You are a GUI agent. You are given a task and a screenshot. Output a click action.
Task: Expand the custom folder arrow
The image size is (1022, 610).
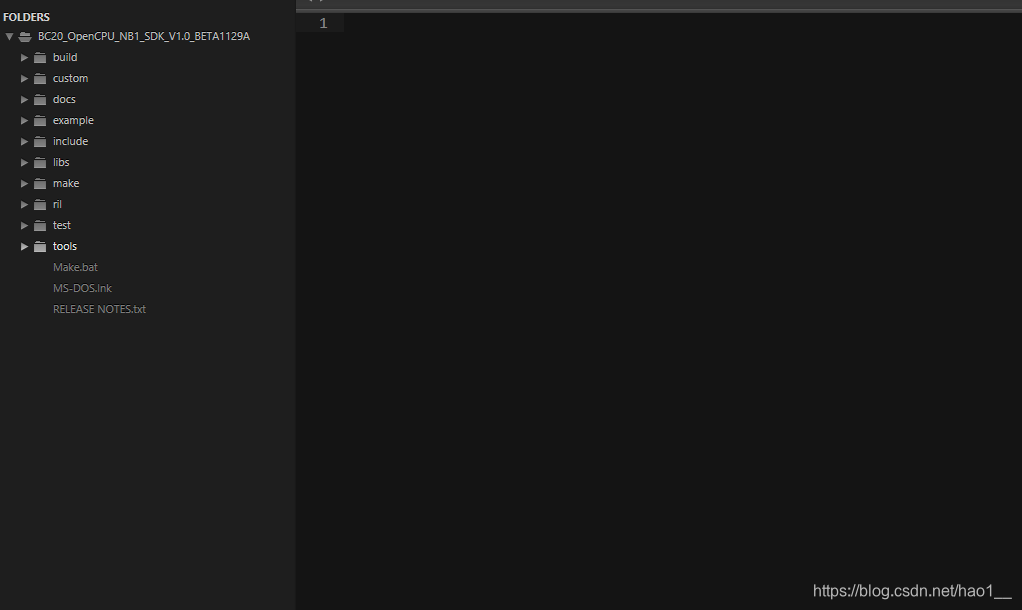coord(24,78)
